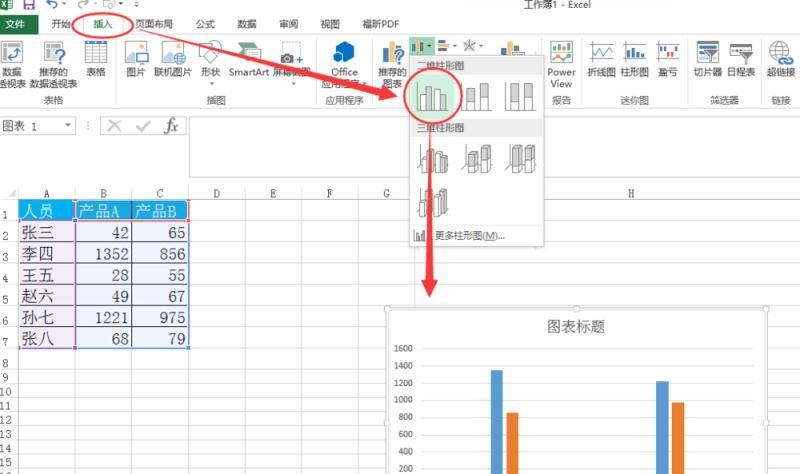Select cell containing 975
The width and height of the screenshot is (800, 474).
pyautogui.click(x=160, y=317)
